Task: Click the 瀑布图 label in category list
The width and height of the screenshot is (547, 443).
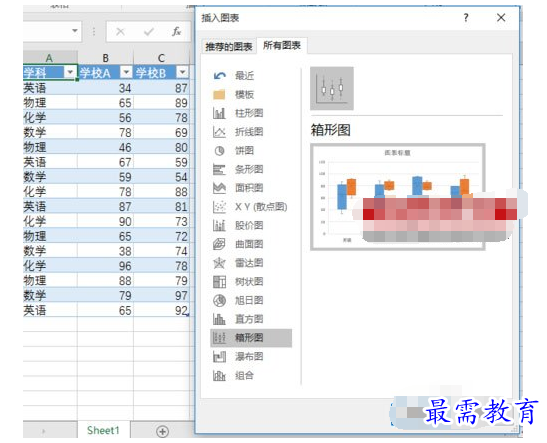Action: pos(249,356)
